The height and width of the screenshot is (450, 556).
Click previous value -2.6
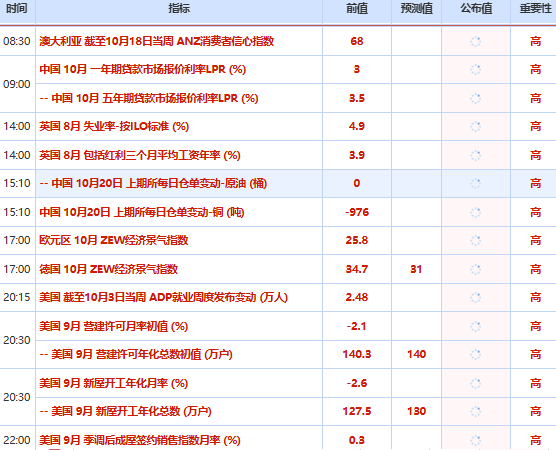(x=357, y=383)
